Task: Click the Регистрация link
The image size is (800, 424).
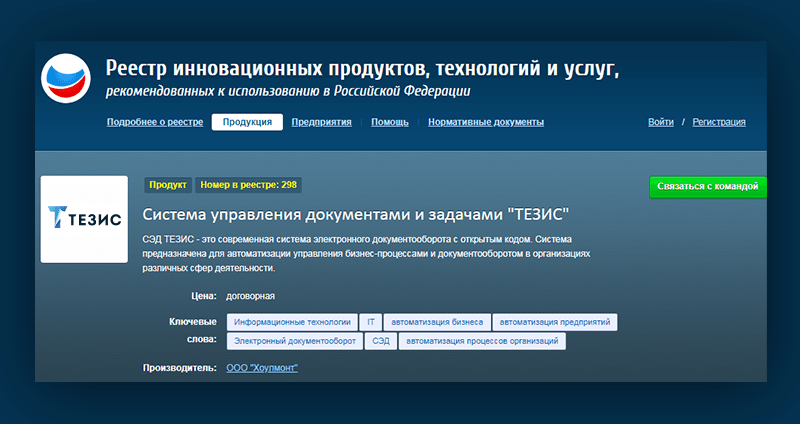Action: click(719, 122)
